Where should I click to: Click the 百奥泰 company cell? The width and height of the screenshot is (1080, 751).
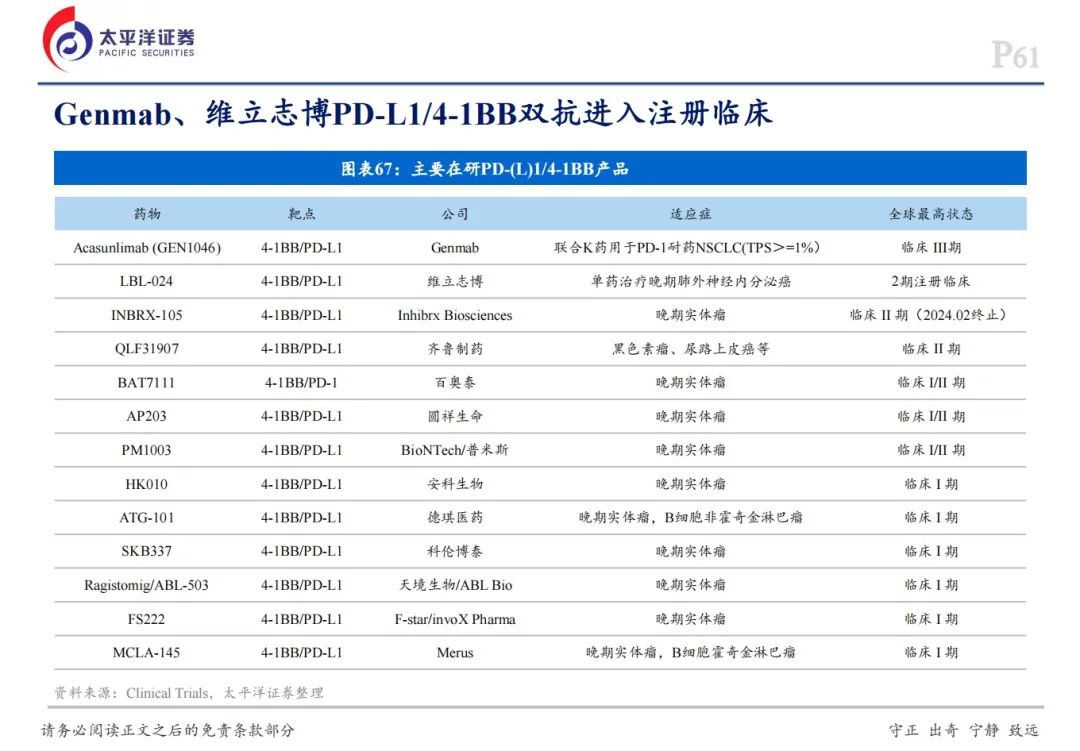pyautogui.click(x=455, y=382)
